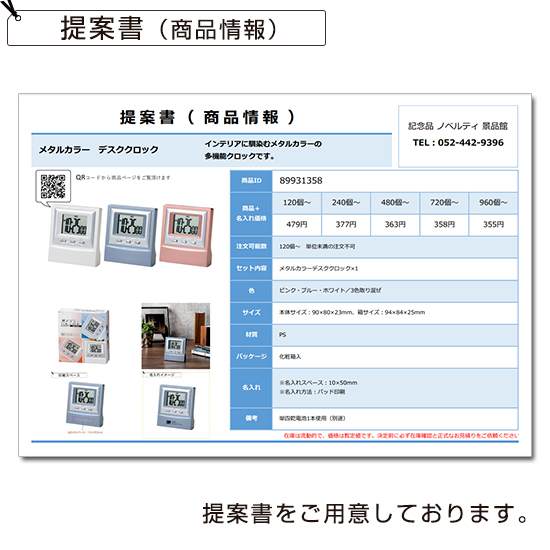
Task: Click the pink desk clock photo
Action: coord(186,235)
